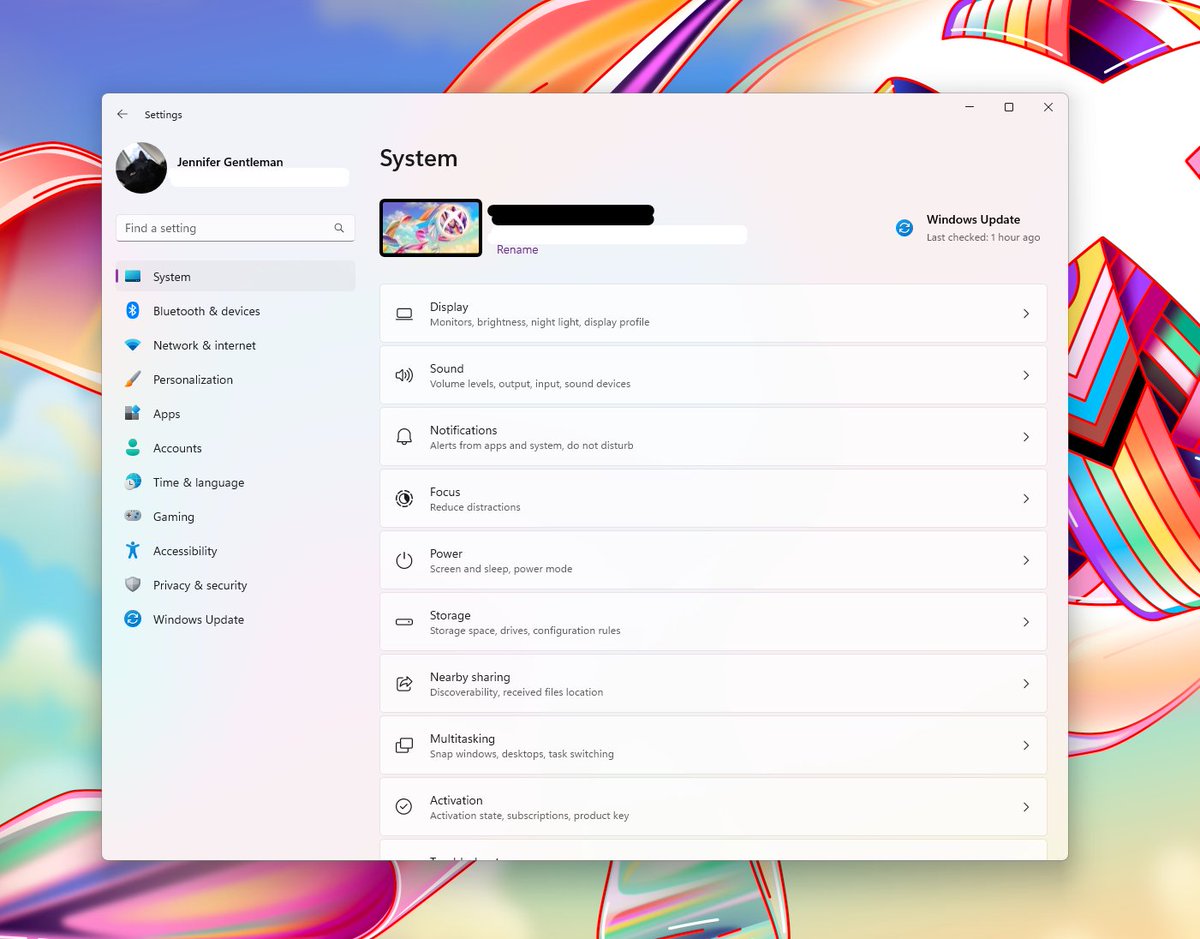Maximize the Settings window

1009,107
